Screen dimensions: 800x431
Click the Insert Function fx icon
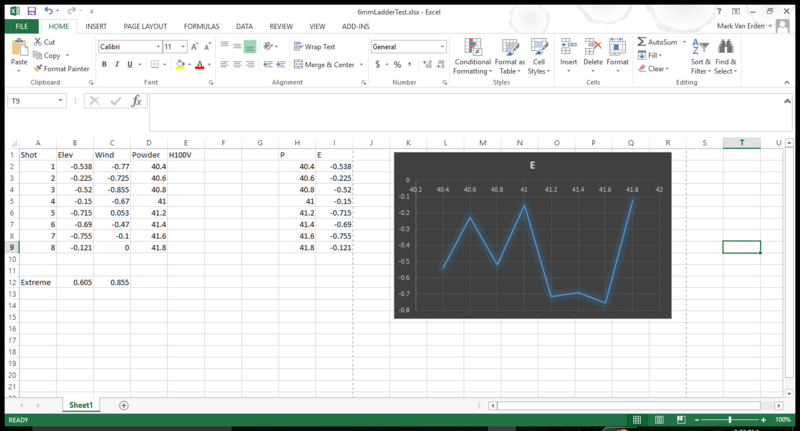tap(137, 101)
